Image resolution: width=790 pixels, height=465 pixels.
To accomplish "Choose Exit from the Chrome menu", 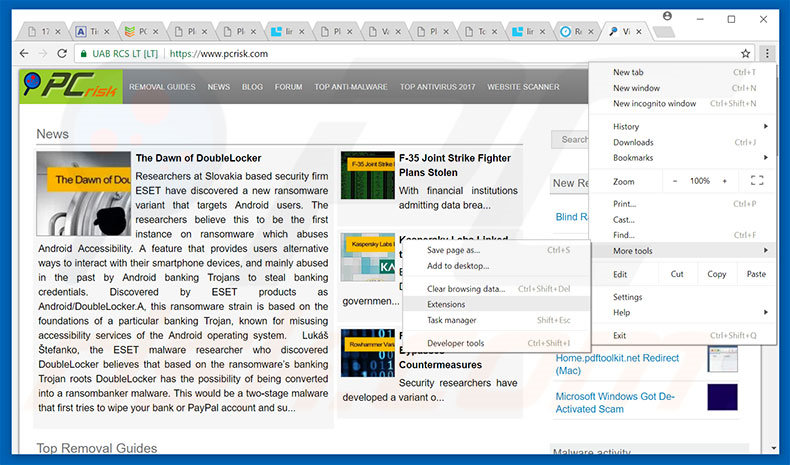I will click(682, 336).
